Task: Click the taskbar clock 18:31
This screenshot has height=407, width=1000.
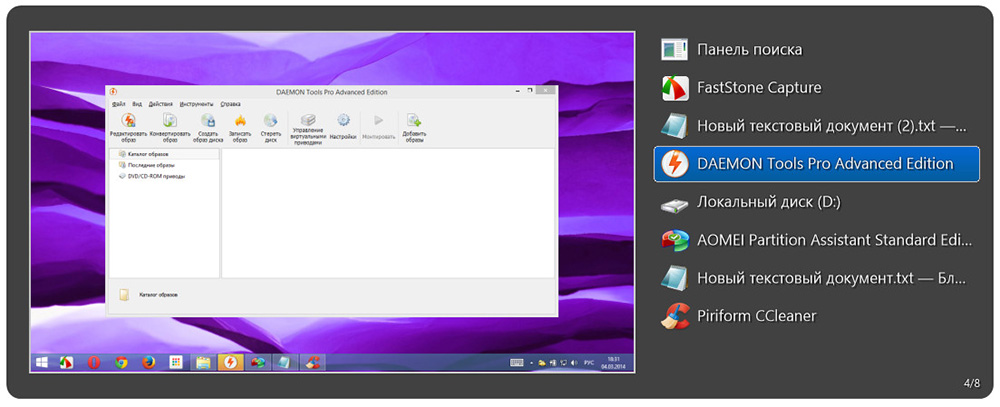Action: tap(614, 363)
